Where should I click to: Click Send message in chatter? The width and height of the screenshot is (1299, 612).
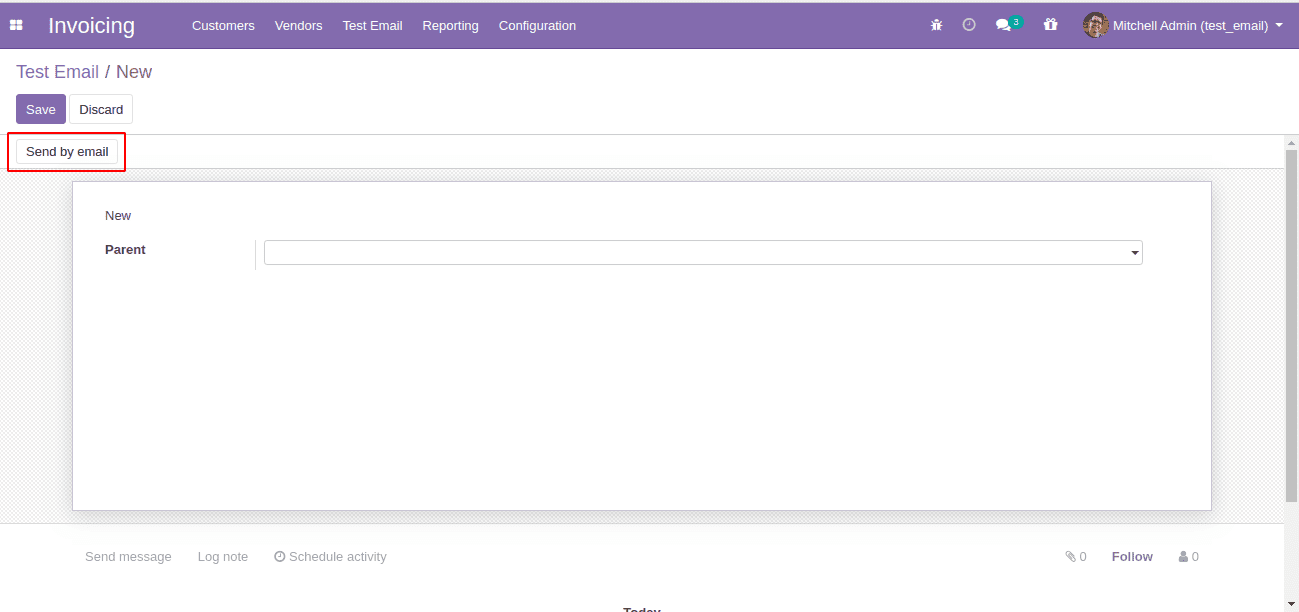click(128, 557)
